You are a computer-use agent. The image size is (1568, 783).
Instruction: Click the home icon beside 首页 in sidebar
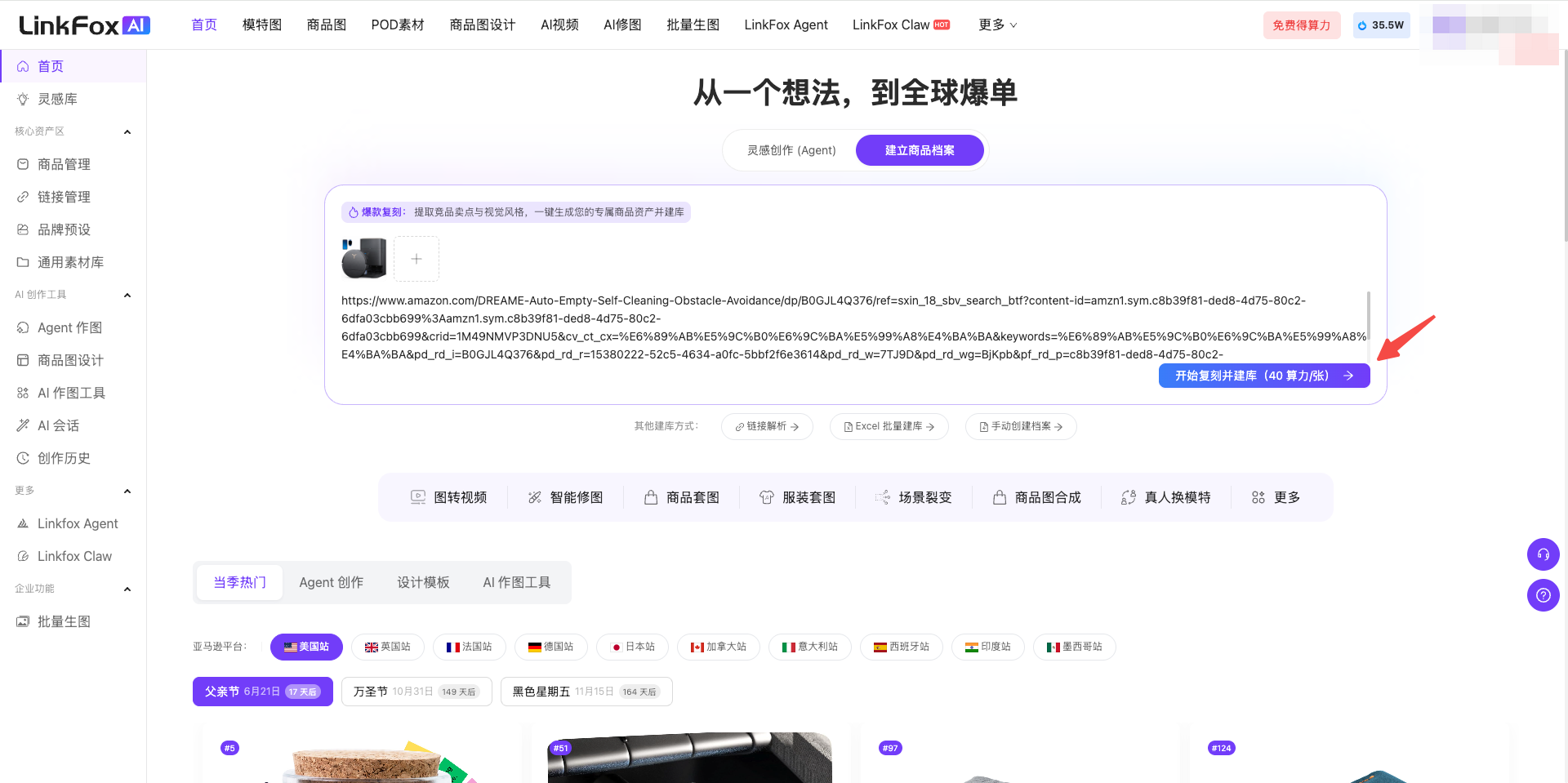(23, 66)
